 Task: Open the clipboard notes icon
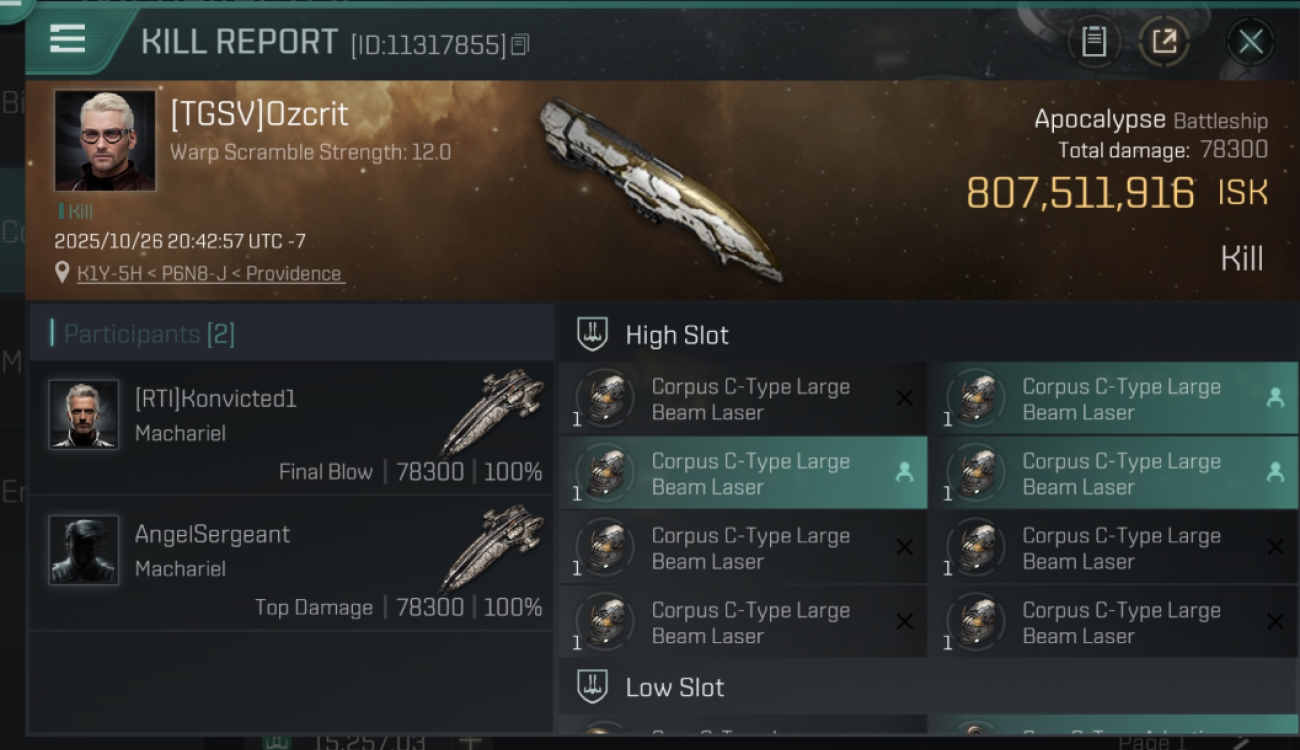[x=1093, y=41]
